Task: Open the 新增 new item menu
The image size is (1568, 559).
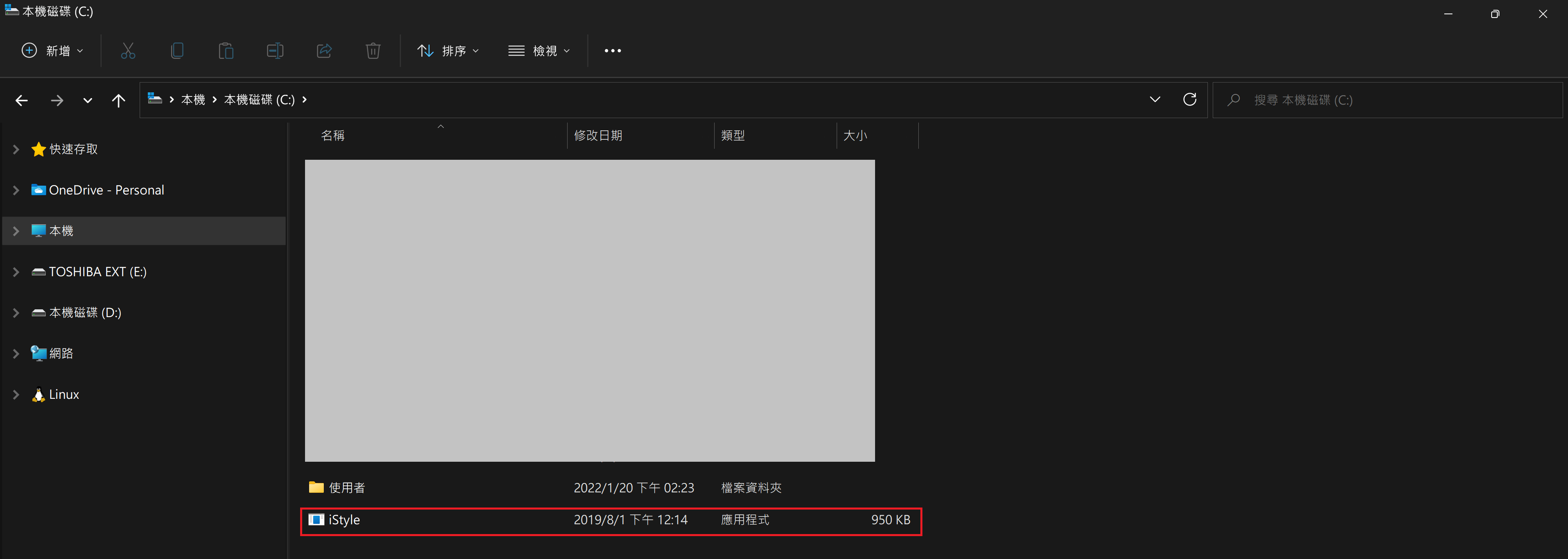Action: coord(53,51)
